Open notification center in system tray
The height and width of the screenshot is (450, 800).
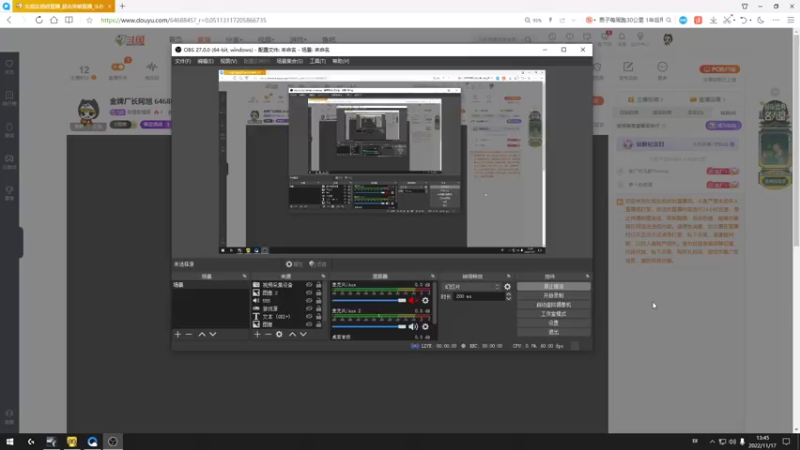point(786,442)
